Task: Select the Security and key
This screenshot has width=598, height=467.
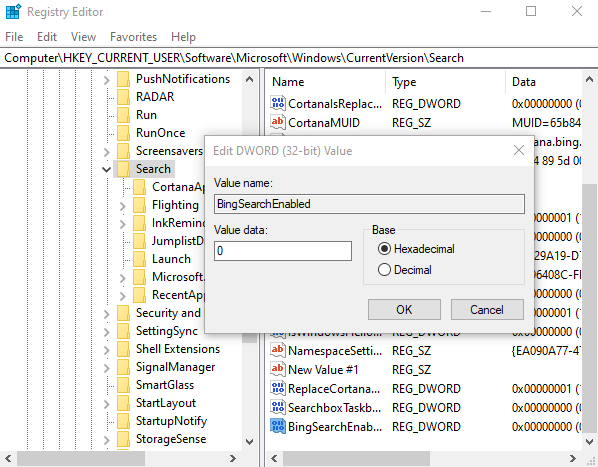Action: [168, 313]
